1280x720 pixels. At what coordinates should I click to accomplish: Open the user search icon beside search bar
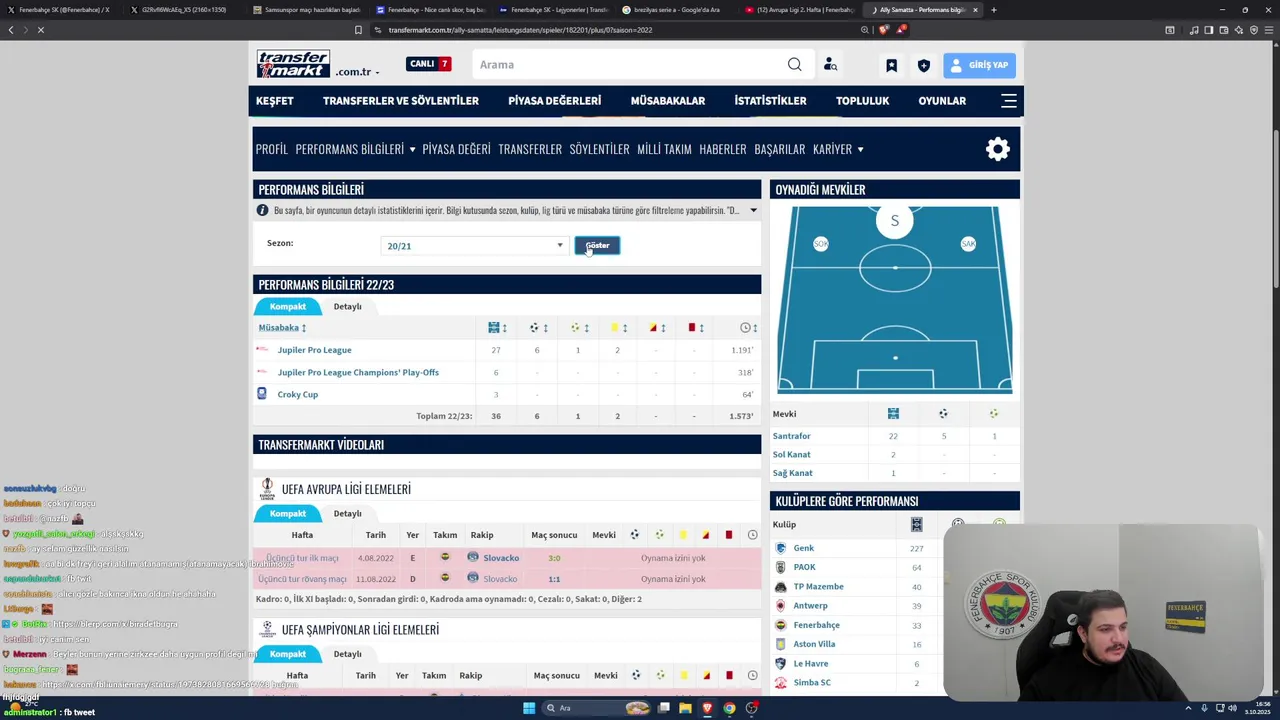(x=830, y=65)
